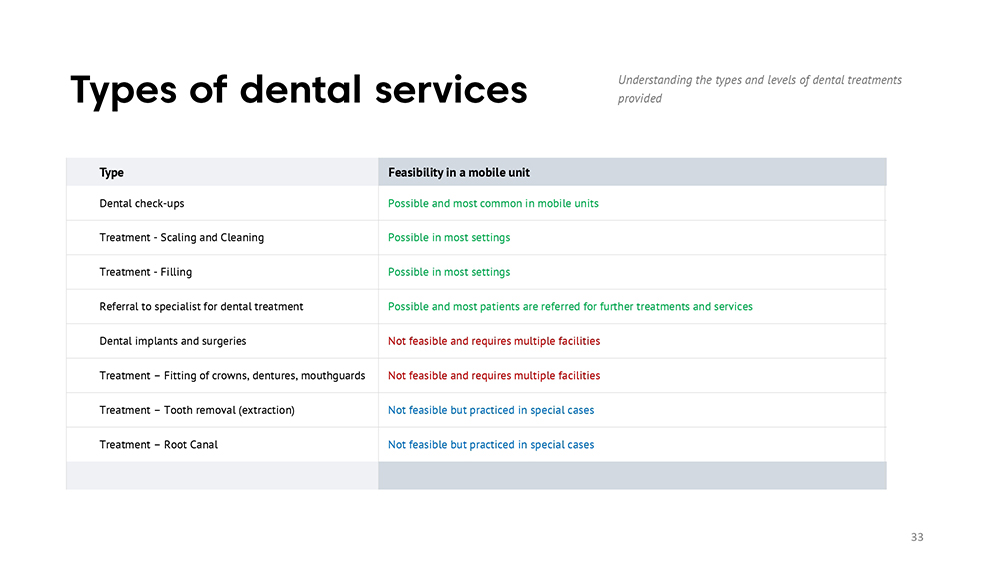
Task: Select the crowns, dentures, mouthguards row label
Action: [232, 376]
